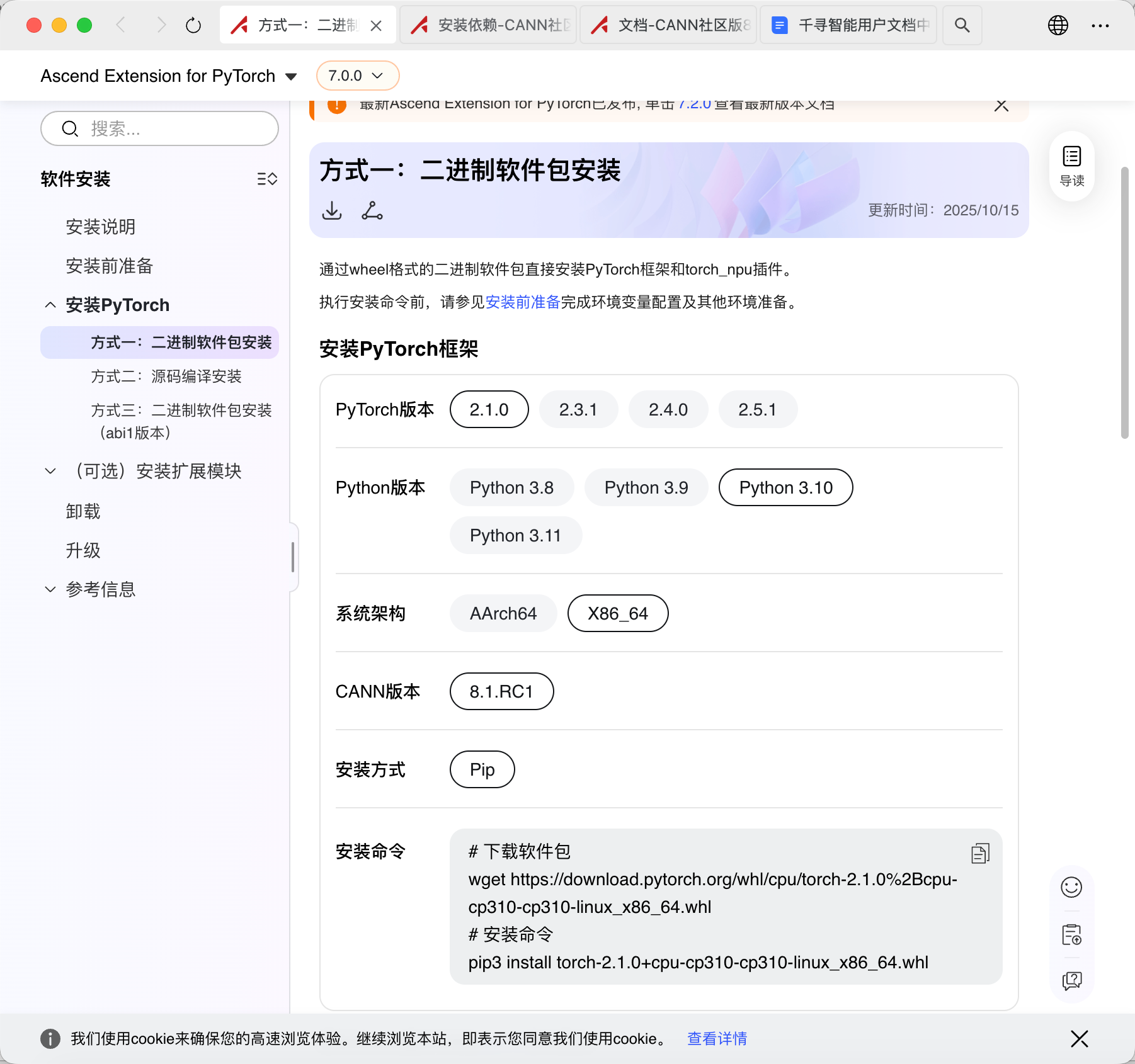
Task: Select Python 3.11 option
Action: pos(515,535)
